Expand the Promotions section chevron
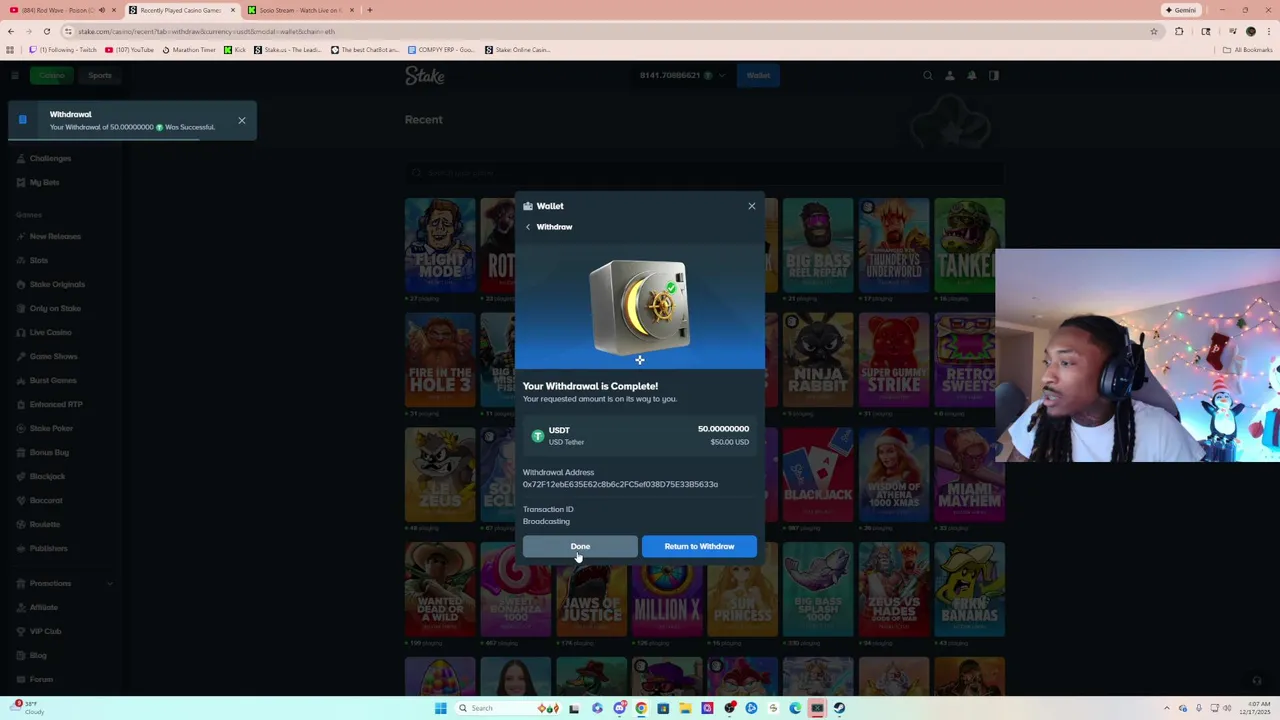The width and height of the screenshot is (1280, 720). click(x=110, y=583)
